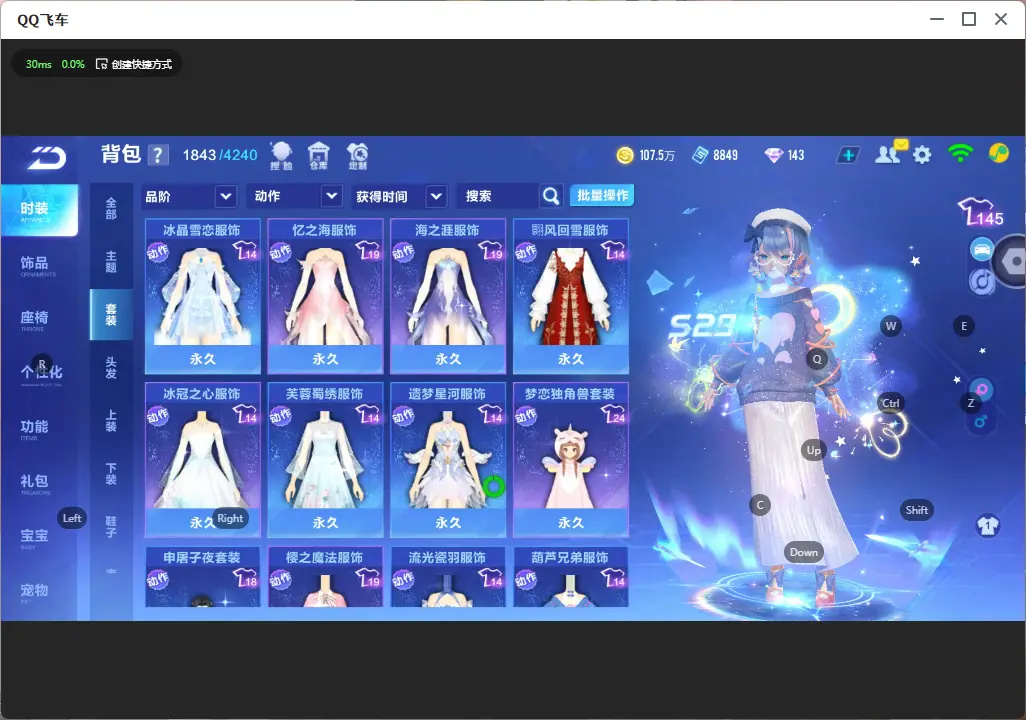Select the 头发 sub-category tab
The image size is (1026, 720).
click(x=111, y=368)
